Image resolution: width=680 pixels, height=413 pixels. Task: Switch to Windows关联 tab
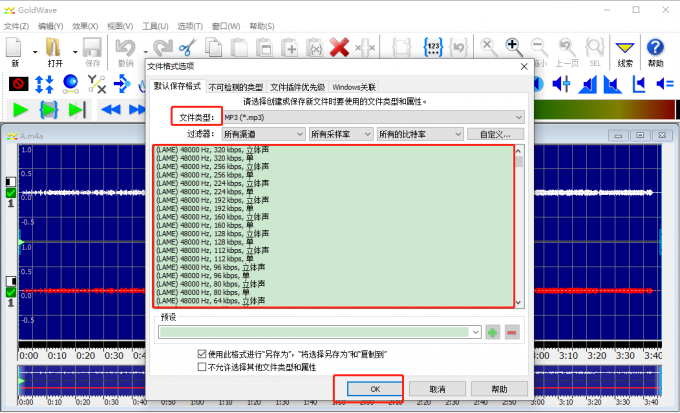click(354, 87)
